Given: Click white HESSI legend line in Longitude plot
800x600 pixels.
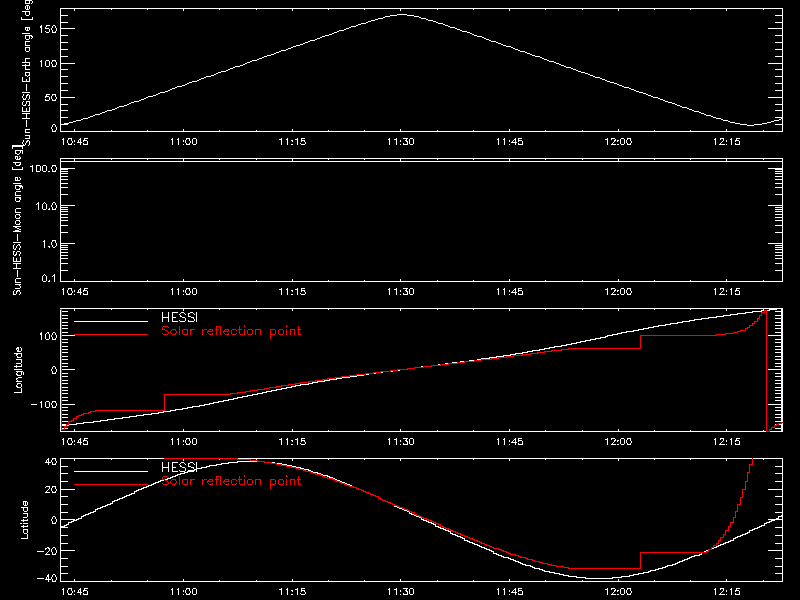Looking at the screenshot, I should pyautogui.click(x=111, y=321).
